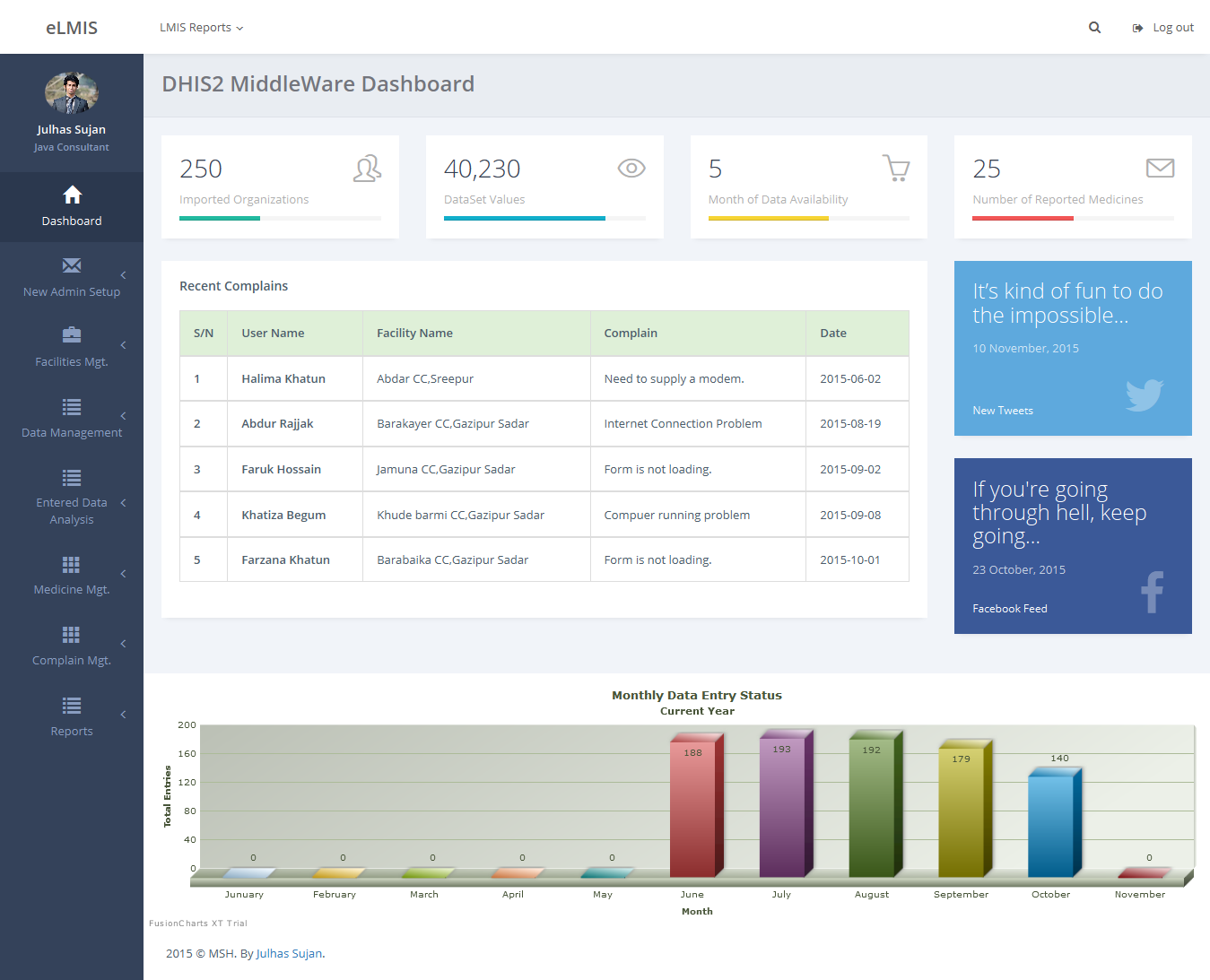This screenshot has width=1210, height=980.
Task: Open Reports in the sidebar
Action: (72, 731)
